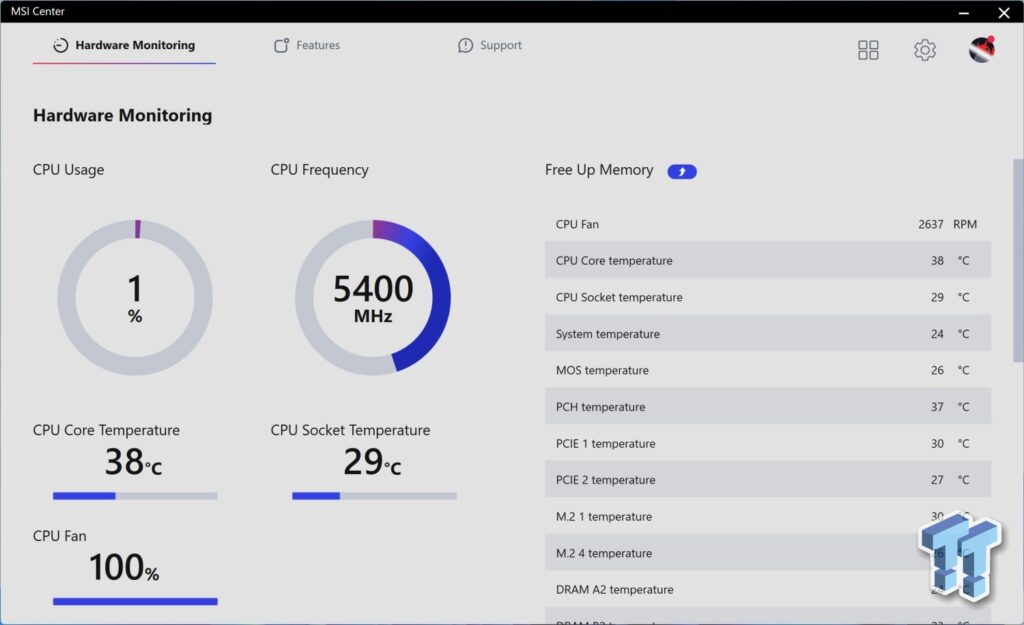The image size is (1024, 625).
Task: Select the Hardware Monitoring tab
Action: point(124,45)
